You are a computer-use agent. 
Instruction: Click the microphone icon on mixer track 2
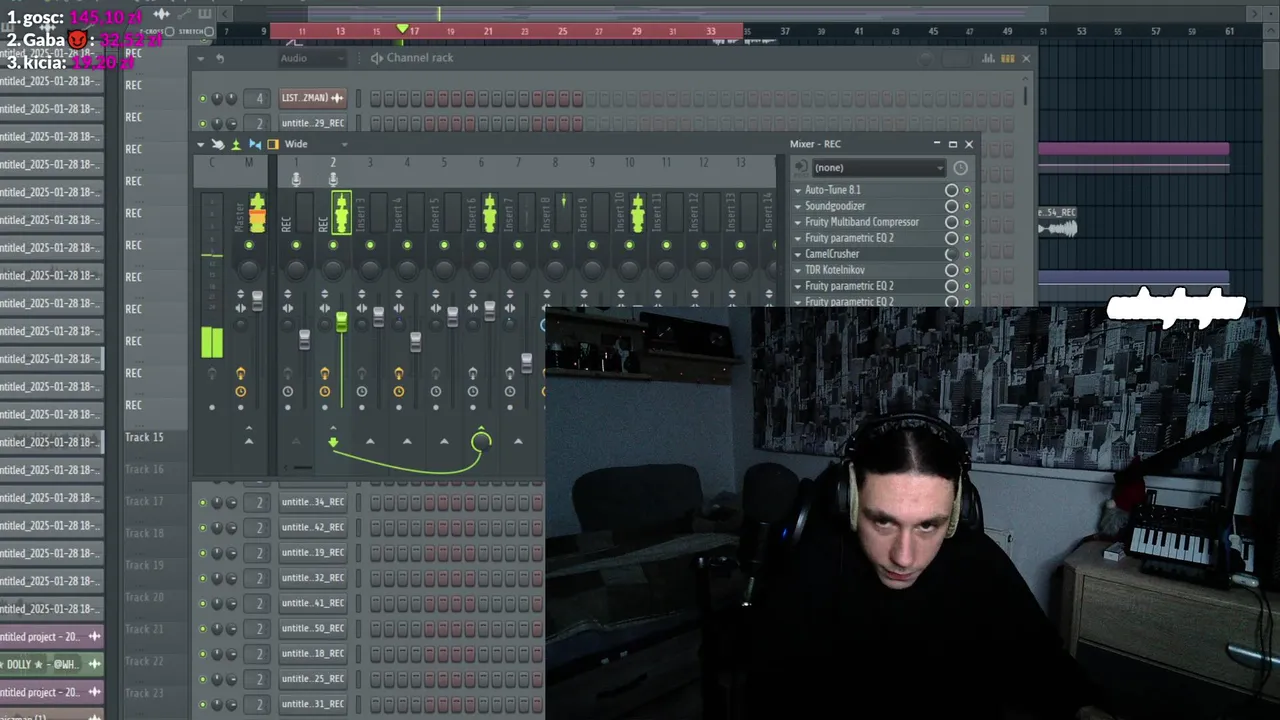click(333, 179)
